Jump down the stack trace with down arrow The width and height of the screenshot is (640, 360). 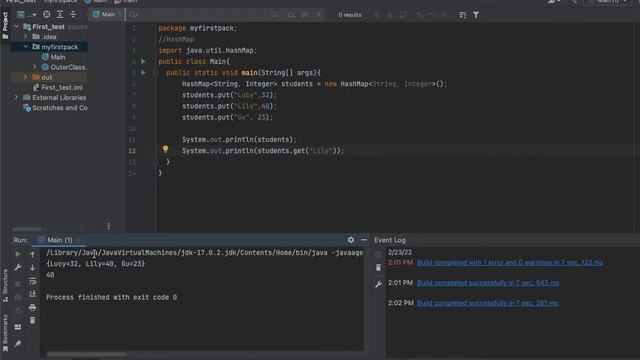coord(33,268)
